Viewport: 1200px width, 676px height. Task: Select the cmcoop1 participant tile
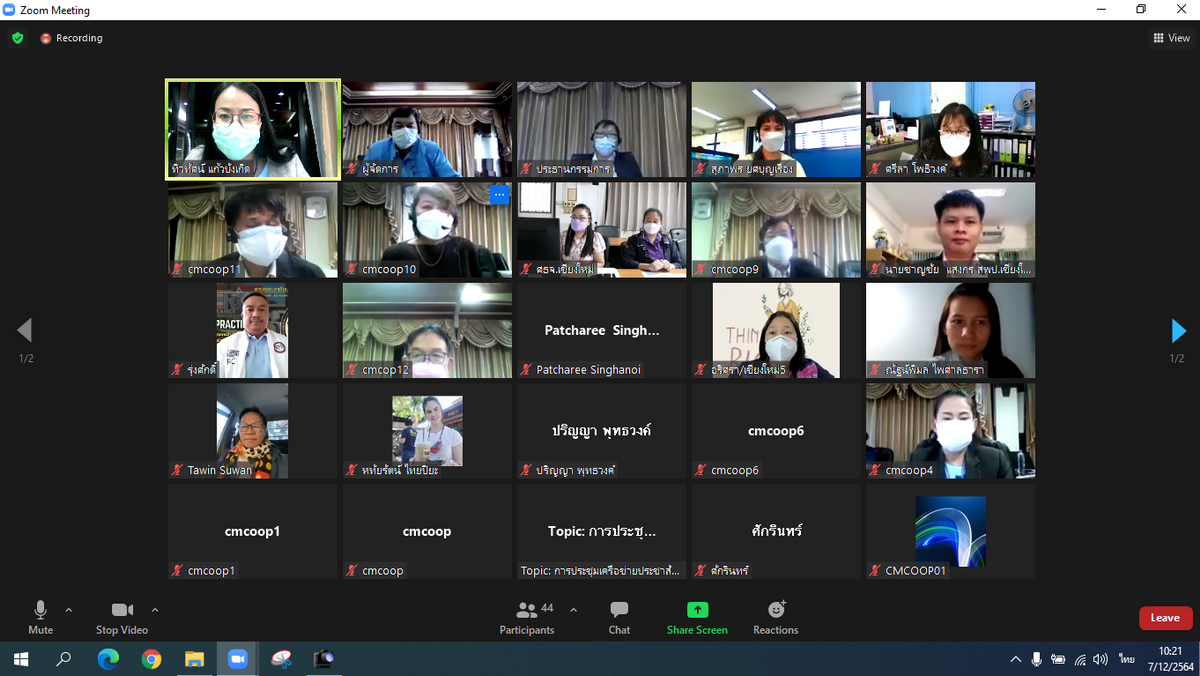(253, 531)
